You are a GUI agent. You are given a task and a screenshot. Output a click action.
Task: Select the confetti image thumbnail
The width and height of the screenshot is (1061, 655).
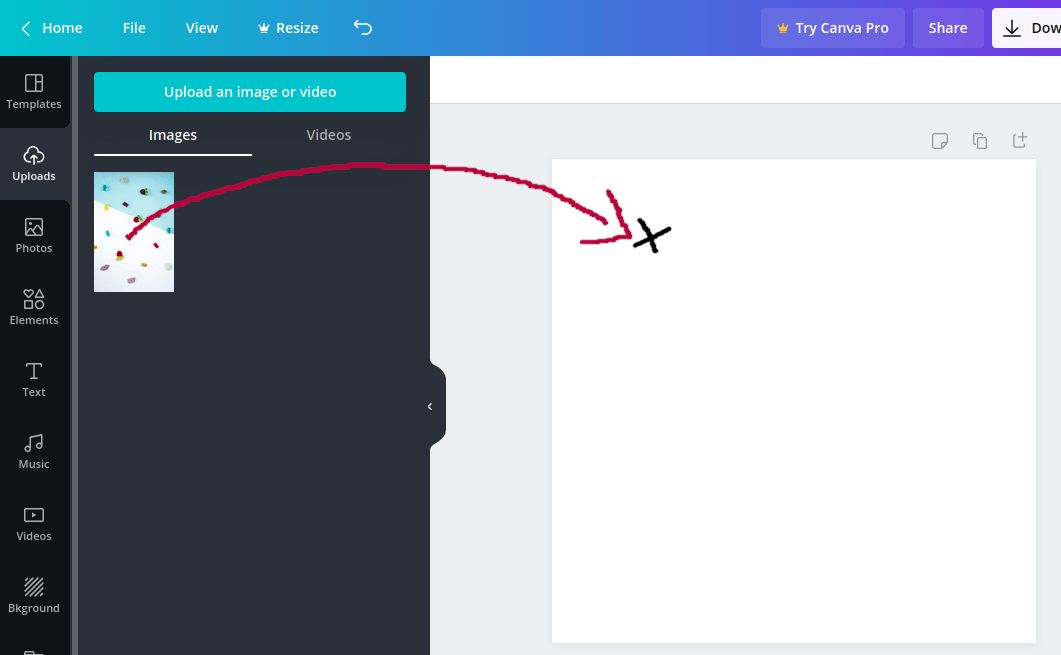133,232
